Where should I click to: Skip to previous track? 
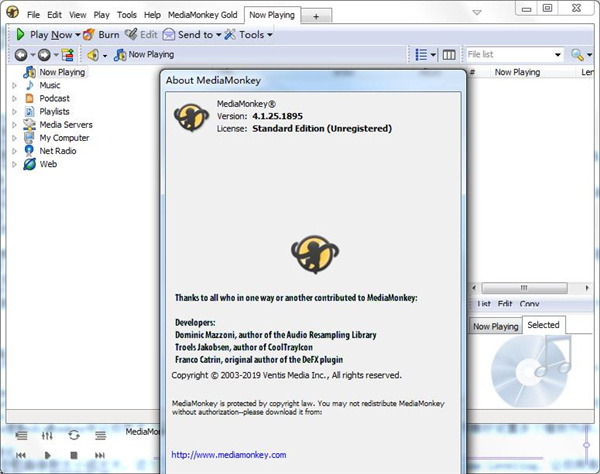21,455
